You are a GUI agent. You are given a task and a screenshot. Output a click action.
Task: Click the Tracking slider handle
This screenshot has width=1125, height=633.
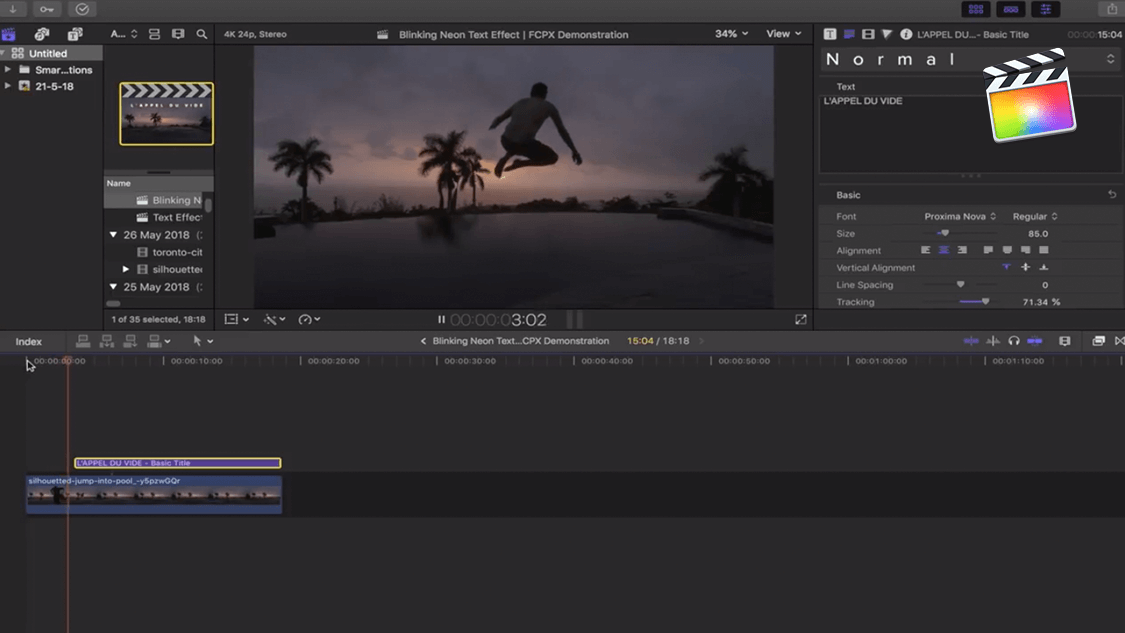985,302
